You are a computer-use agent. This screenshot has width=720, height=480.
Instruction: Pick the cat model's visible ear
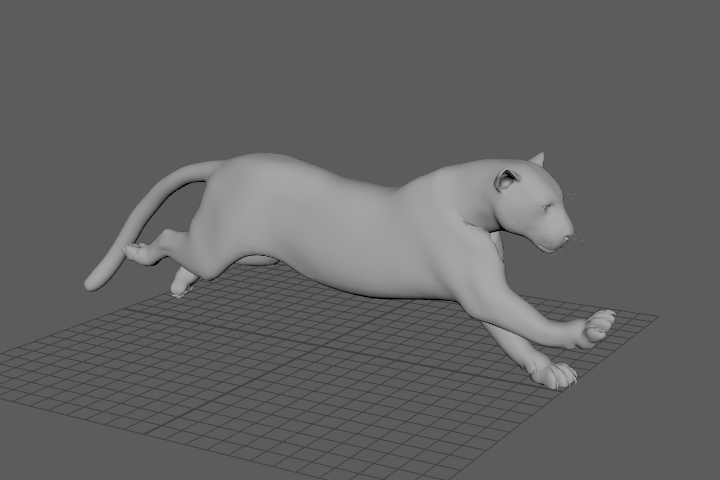click(x=505, y=180)
